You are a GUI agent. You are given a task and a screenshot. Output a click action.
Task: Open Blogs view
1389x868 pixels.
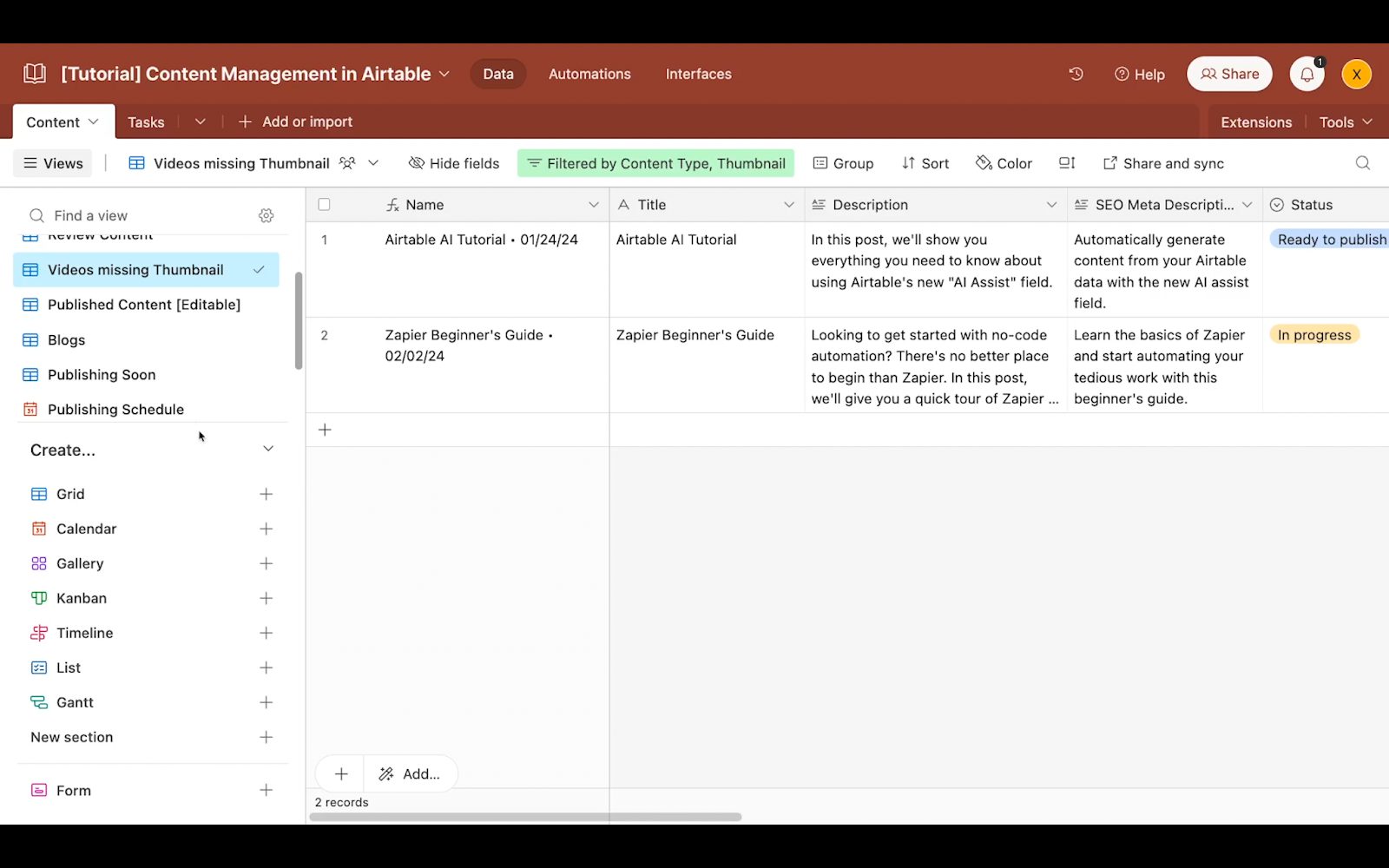pyautogui.click(x=146, y=339)
